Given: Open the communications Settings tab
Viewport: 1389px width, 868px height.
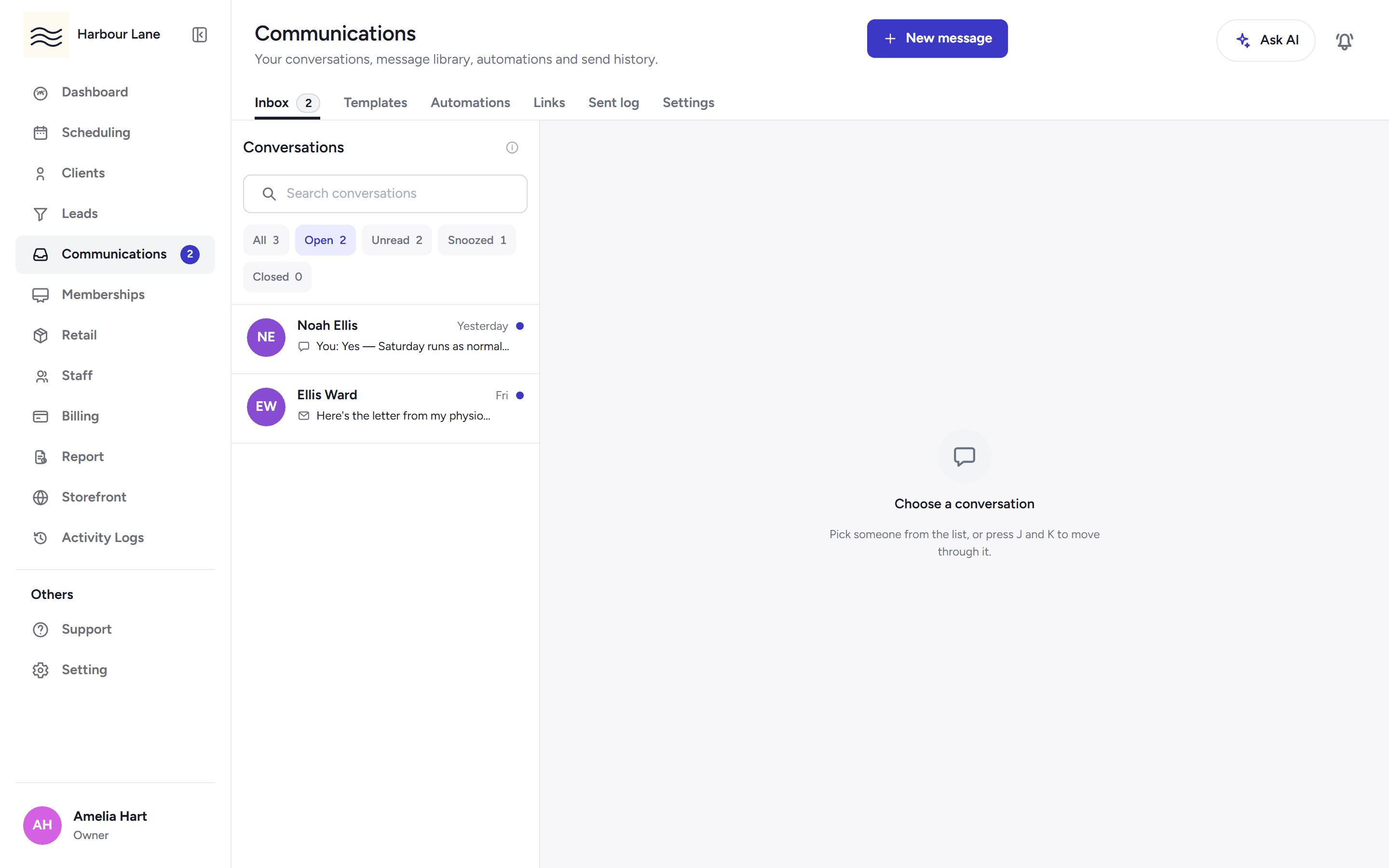Looking at the screenshot, I should (688, 103).
